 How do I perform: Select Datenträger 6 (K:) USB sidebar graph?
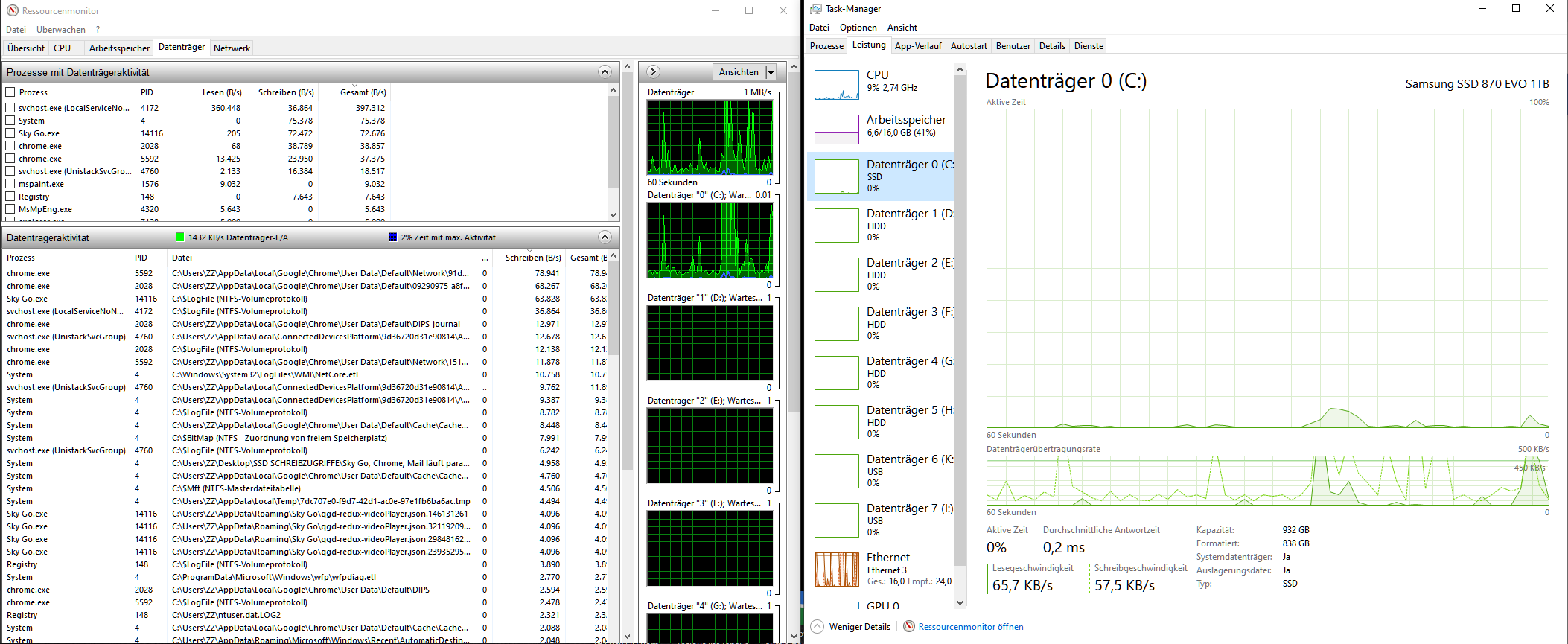coord(837,471)
